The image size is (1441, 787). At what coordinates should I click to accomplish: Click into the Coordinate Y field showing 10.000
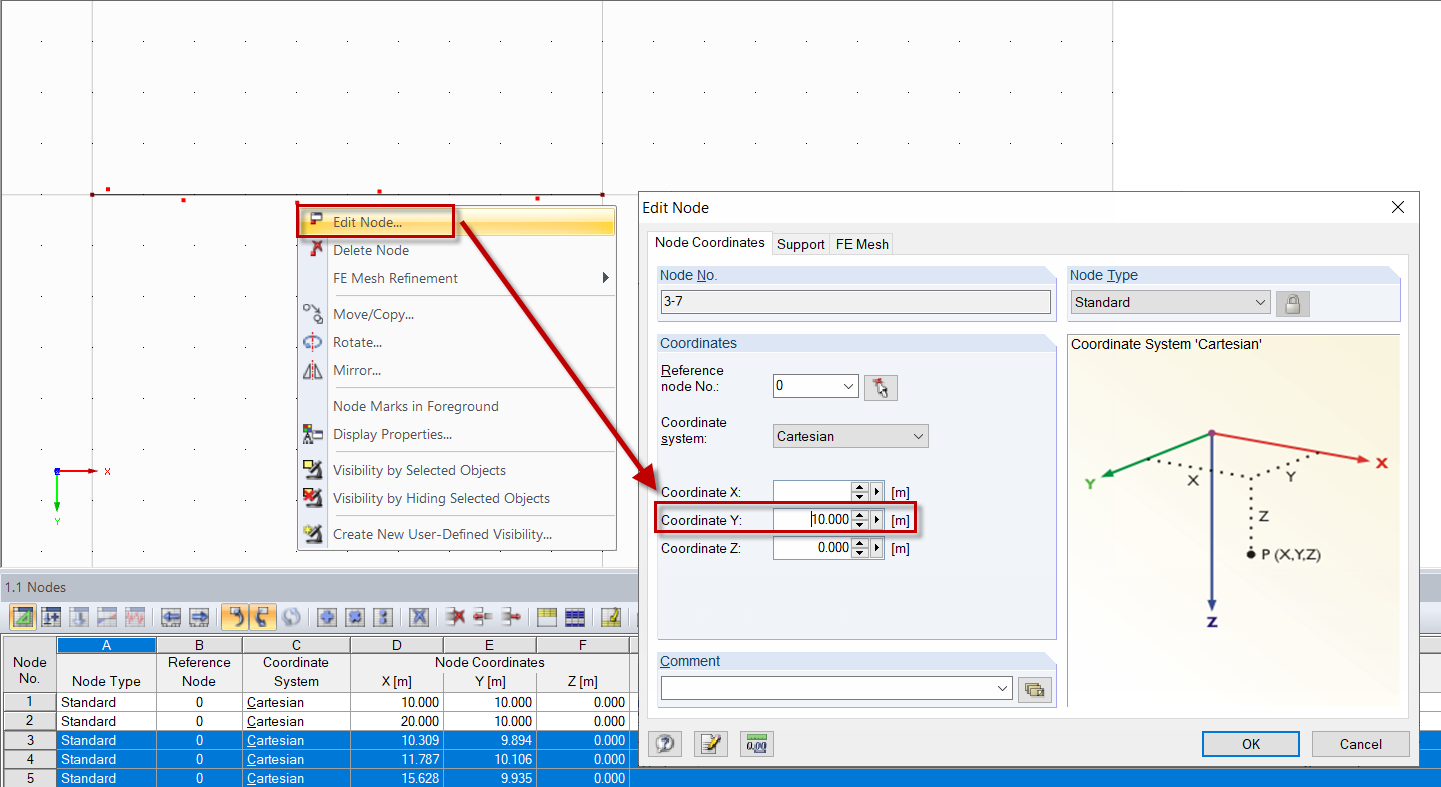[x=812, y=520]
